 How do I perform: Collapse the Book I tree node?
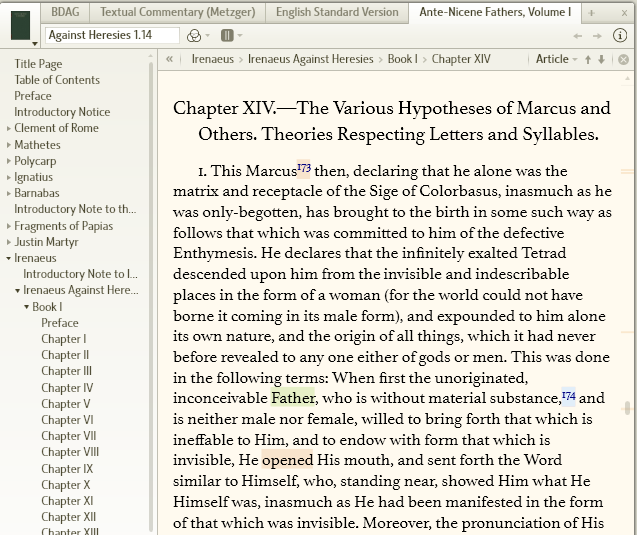(x=26, y=307)
